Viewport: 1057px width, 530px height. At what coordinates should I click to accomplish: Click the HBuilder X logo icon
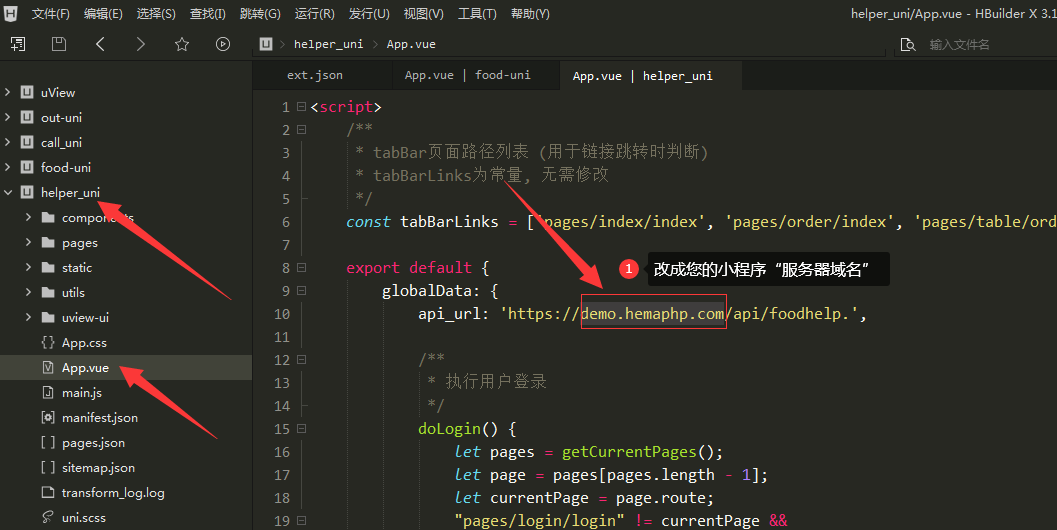click(10, 13)
